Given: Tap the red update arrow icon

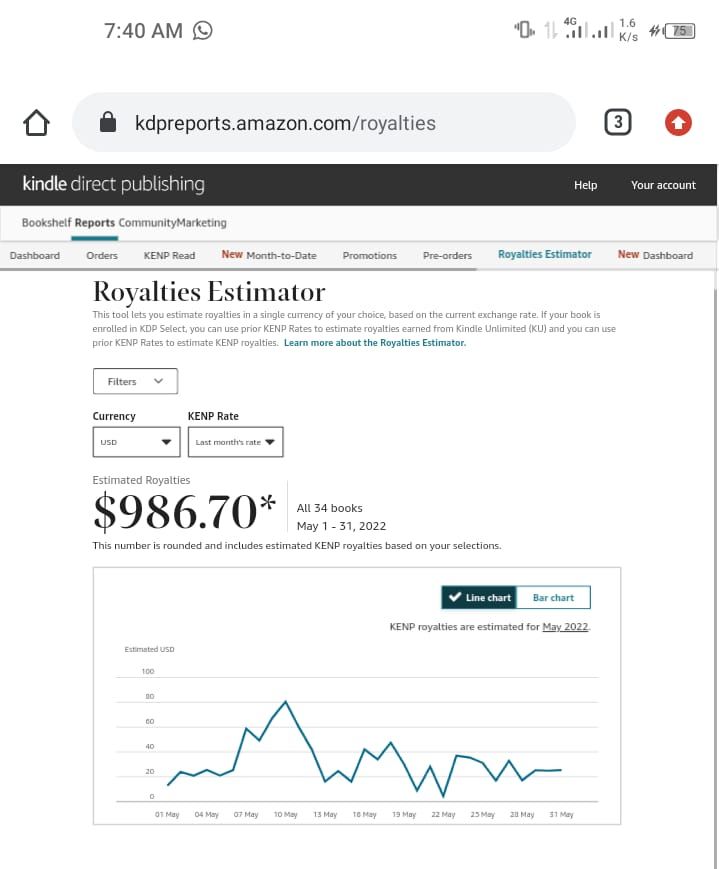Looking at the screenshot, I should [678, 123].
